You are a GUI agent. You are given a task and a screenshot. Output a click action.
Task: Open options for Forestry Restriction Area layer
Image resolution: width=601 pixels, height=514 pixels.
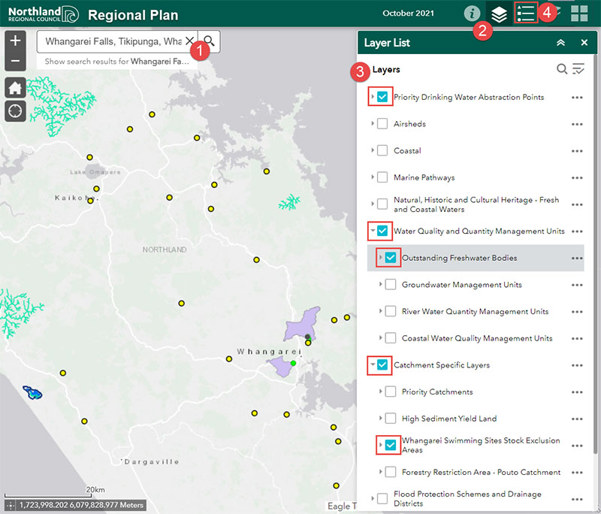point(577,473)
